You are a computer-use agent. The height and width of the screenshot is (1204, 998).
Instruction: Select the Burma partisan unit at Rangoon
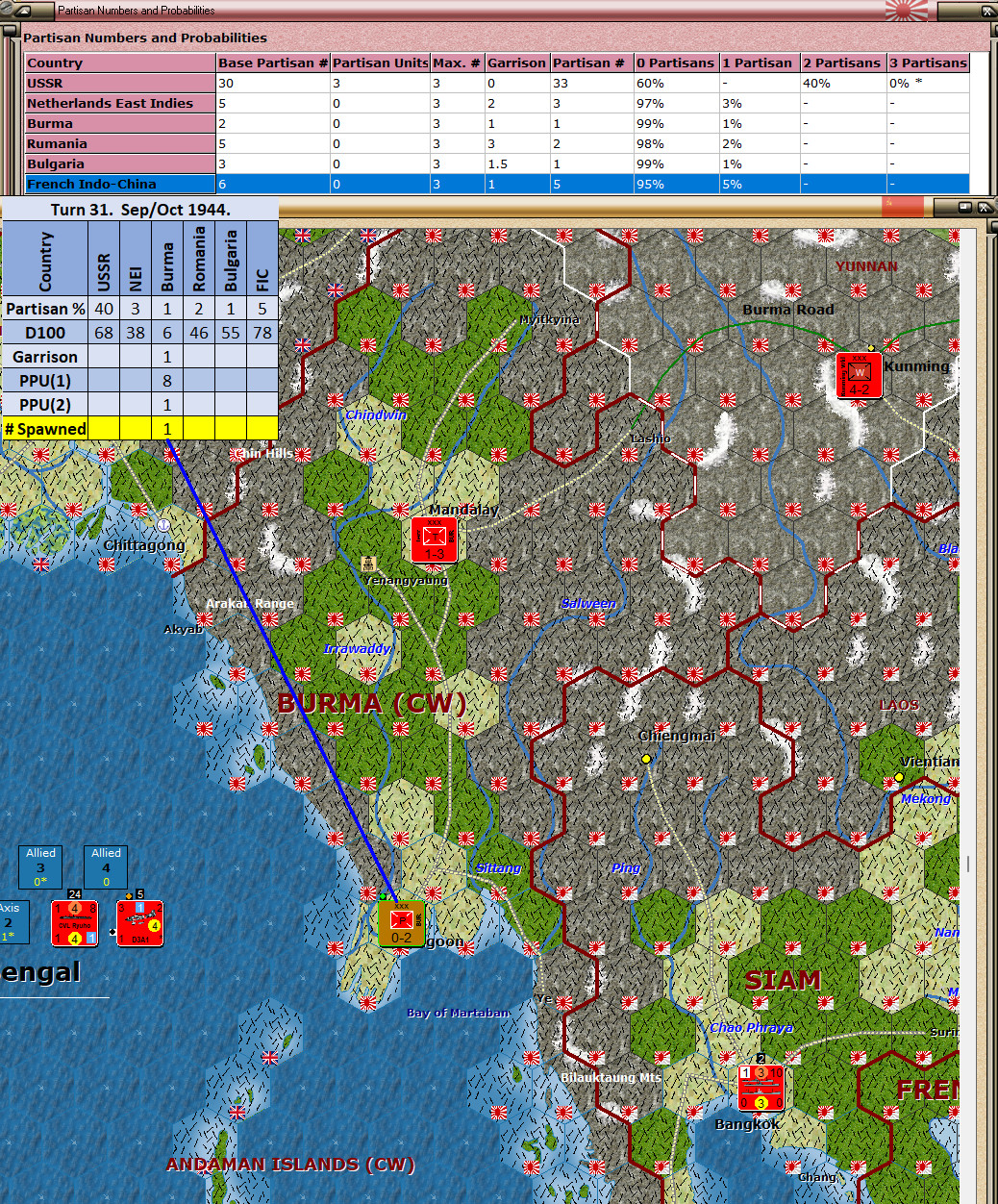pos(401,923)
